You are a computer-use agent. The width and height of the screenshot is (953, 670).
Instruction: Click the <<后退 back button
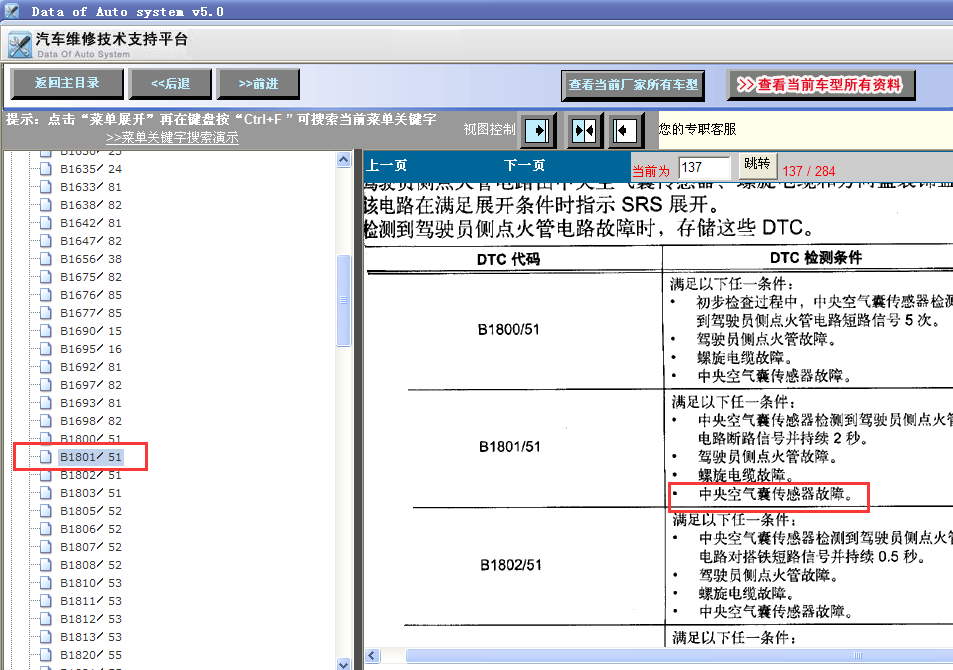[170, 83]
